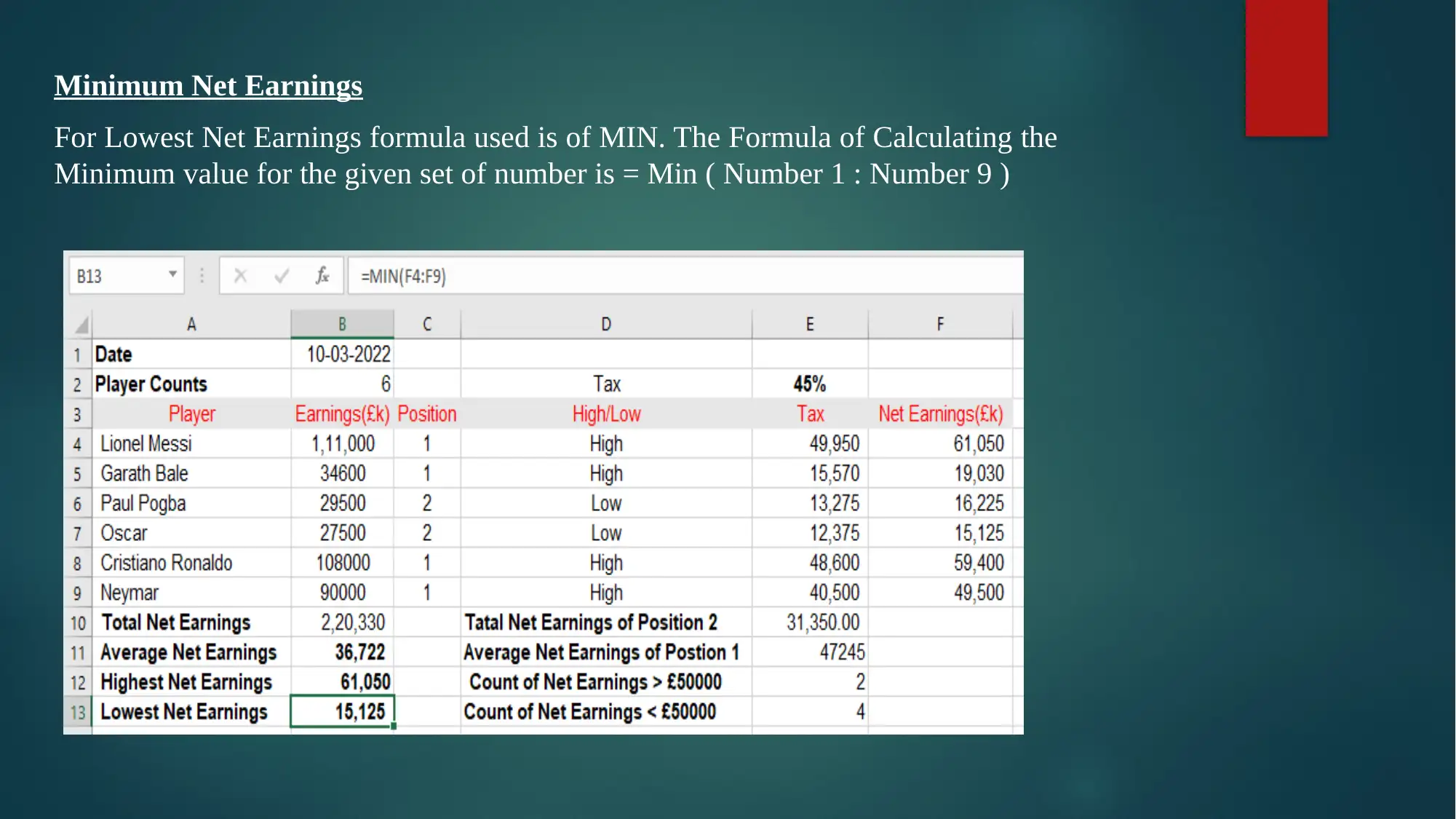1456x819 pixels.
Task: Select Average Net Earnings value 36,722
Action: 342,653
